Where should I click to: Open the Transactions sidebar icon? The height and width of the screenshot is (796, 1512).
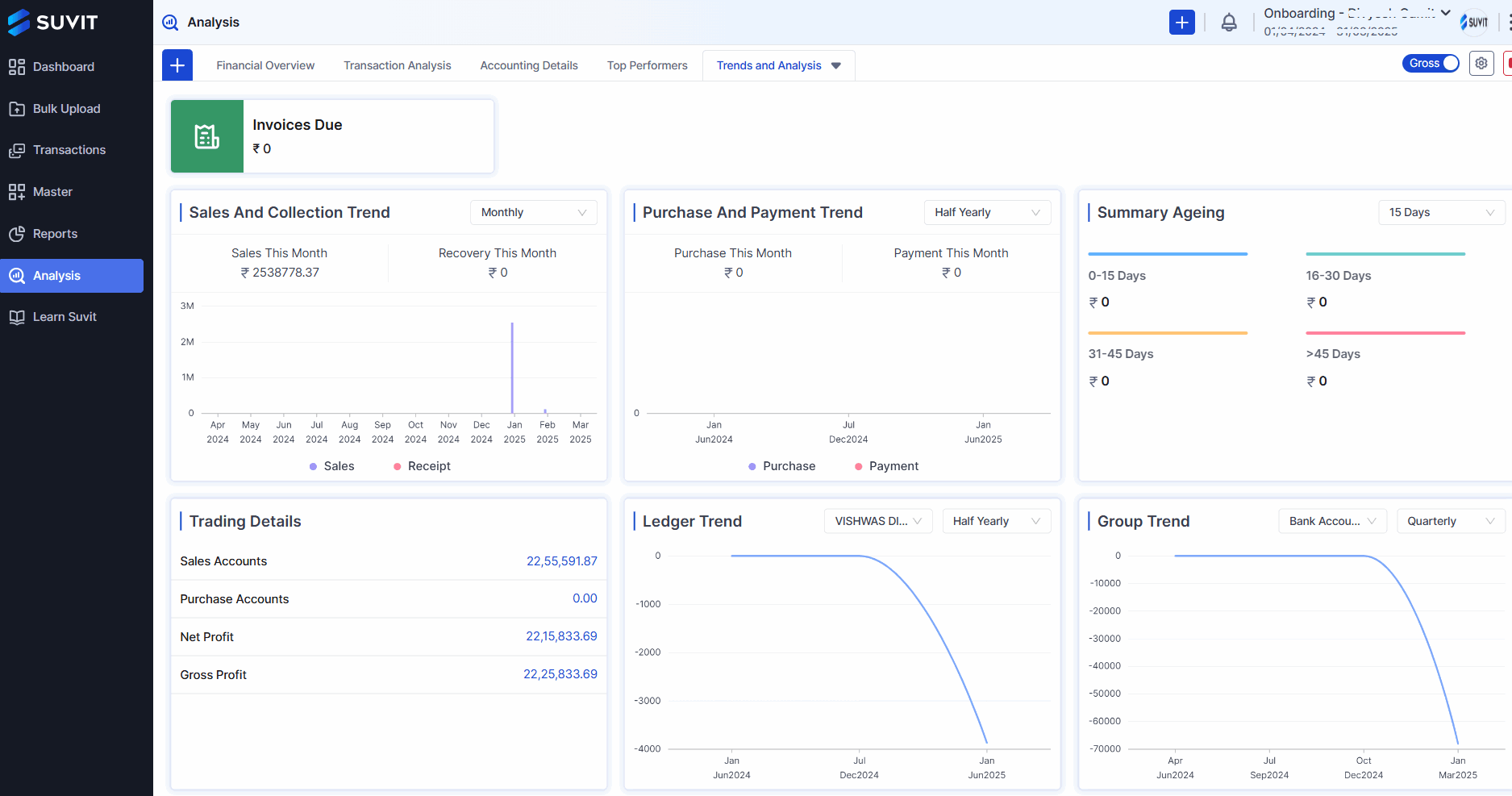point(17,150)
